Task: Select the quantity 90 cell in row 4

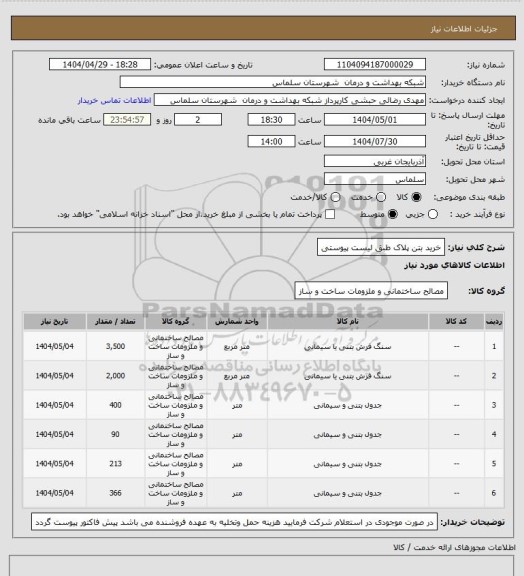Action: [115, 435]
